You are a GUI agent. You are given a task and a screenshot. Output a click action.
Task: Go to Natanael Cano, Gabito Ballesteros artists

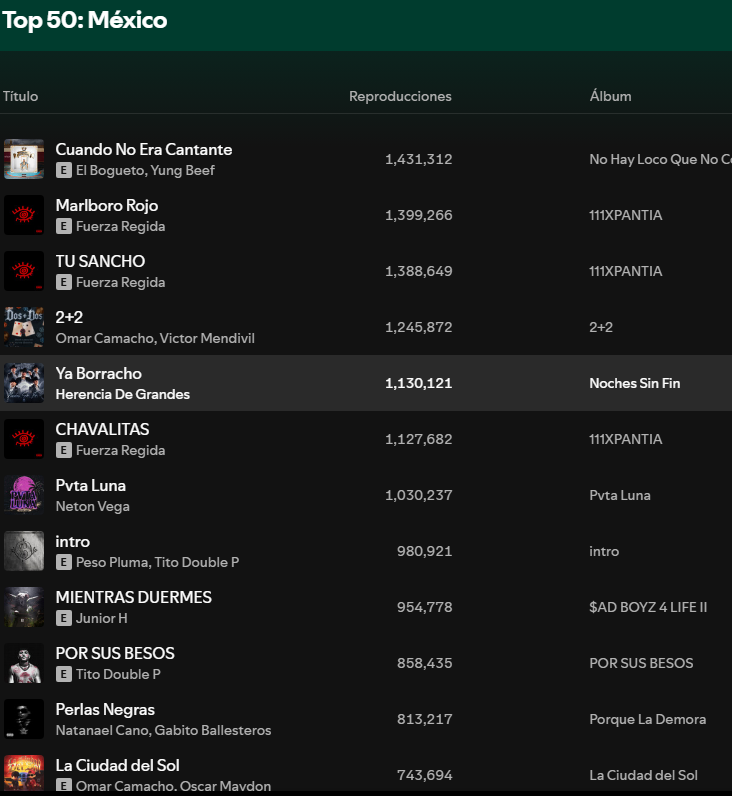(163, 730)
